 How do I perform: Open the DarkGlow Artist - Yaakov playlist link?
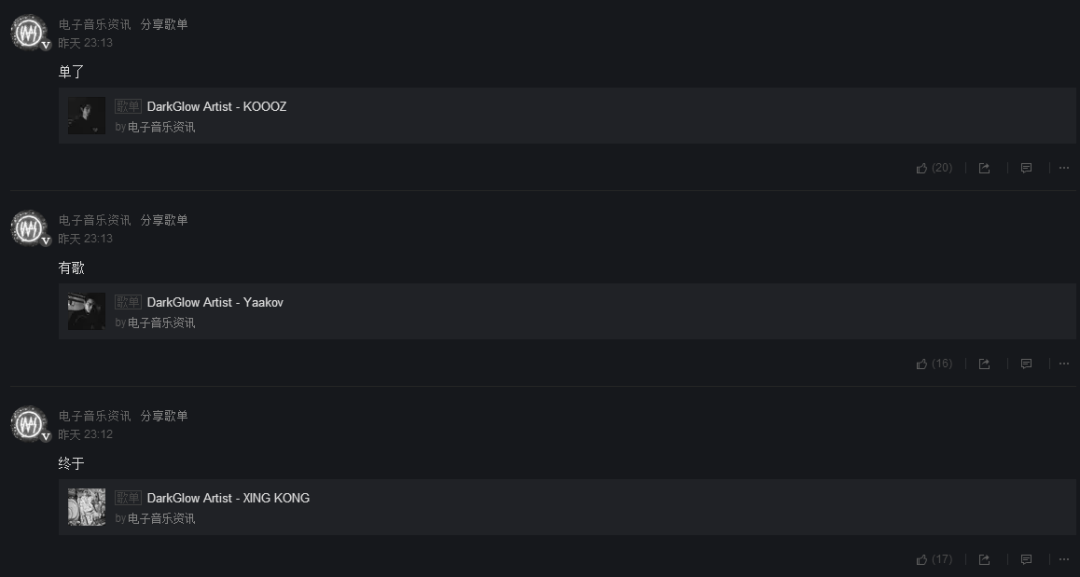click(215, 302)
